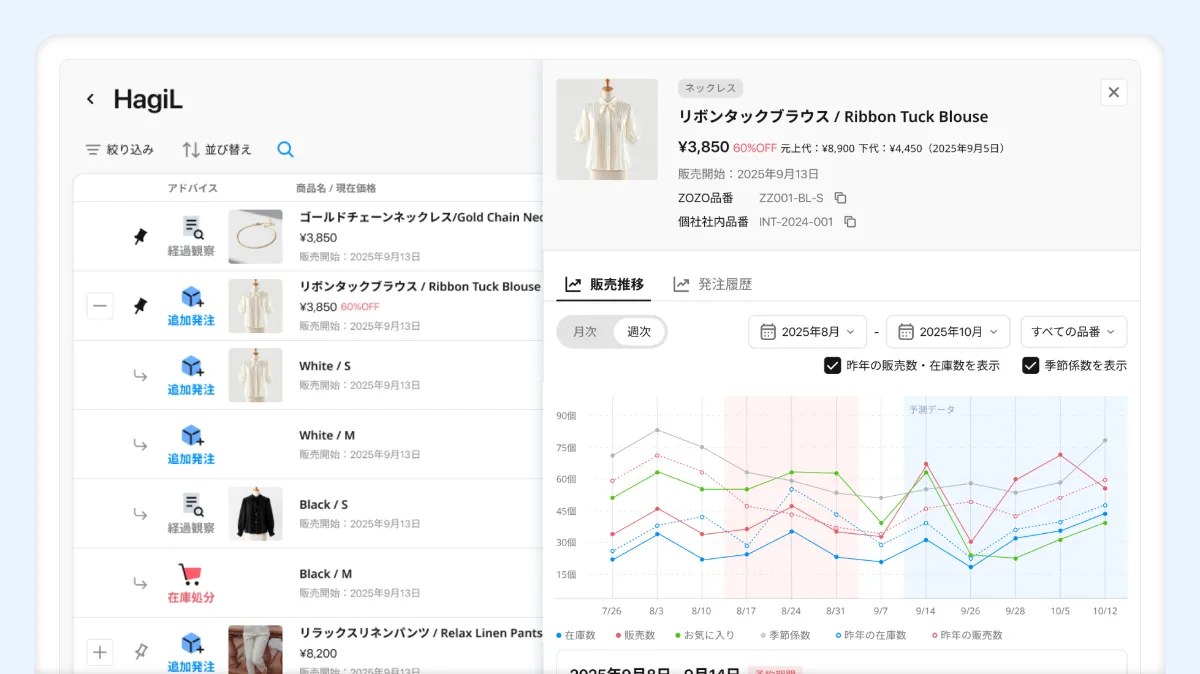Click the blue search magnifier icon

coord(285,149)
